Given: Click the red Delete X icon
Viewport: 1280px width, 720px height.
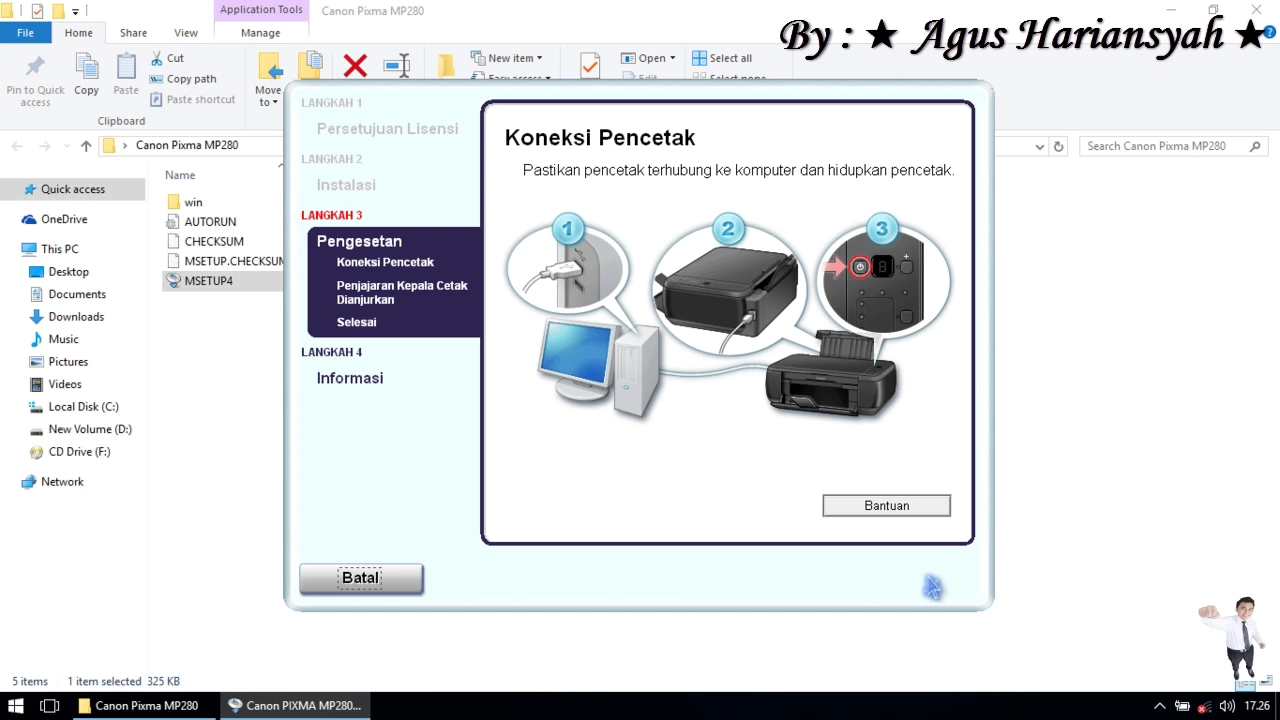Looking at the screenshot, I should click(x=355, y=67).
